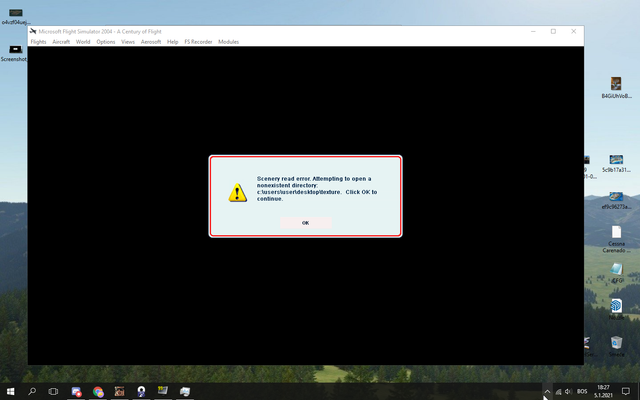
Task: Open the notification center icon
Action: tap(626, 392)
